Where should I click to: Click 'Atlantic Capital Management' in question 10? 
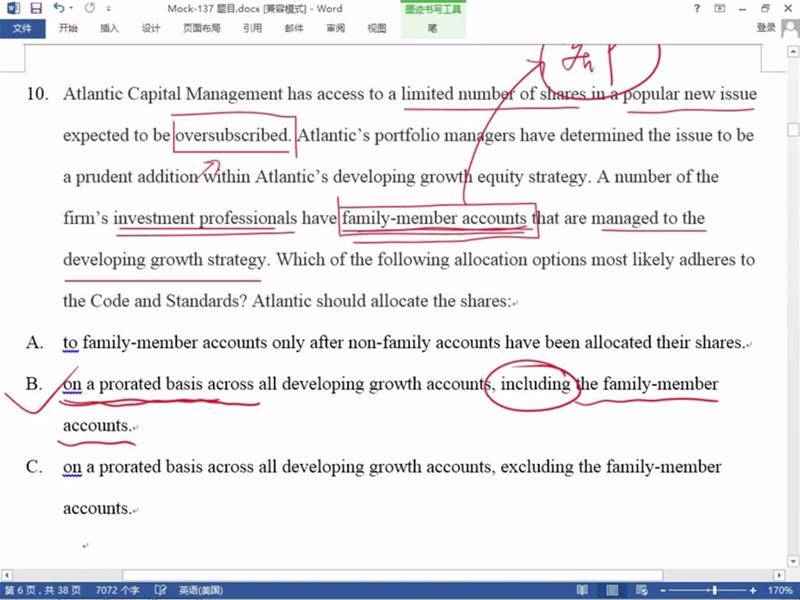(173, 94)
